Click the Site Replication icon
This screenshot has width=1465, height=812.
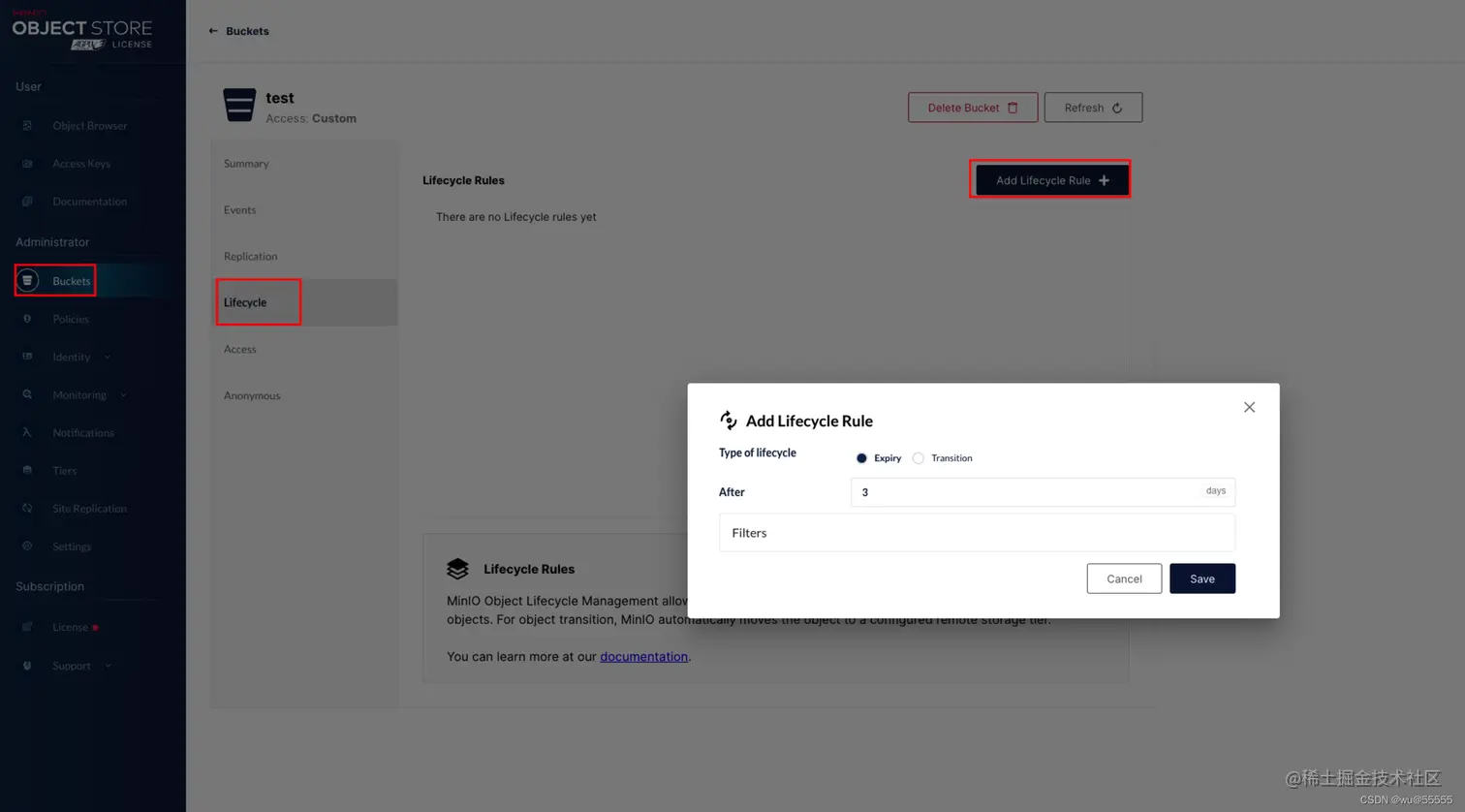pos(27,508)
